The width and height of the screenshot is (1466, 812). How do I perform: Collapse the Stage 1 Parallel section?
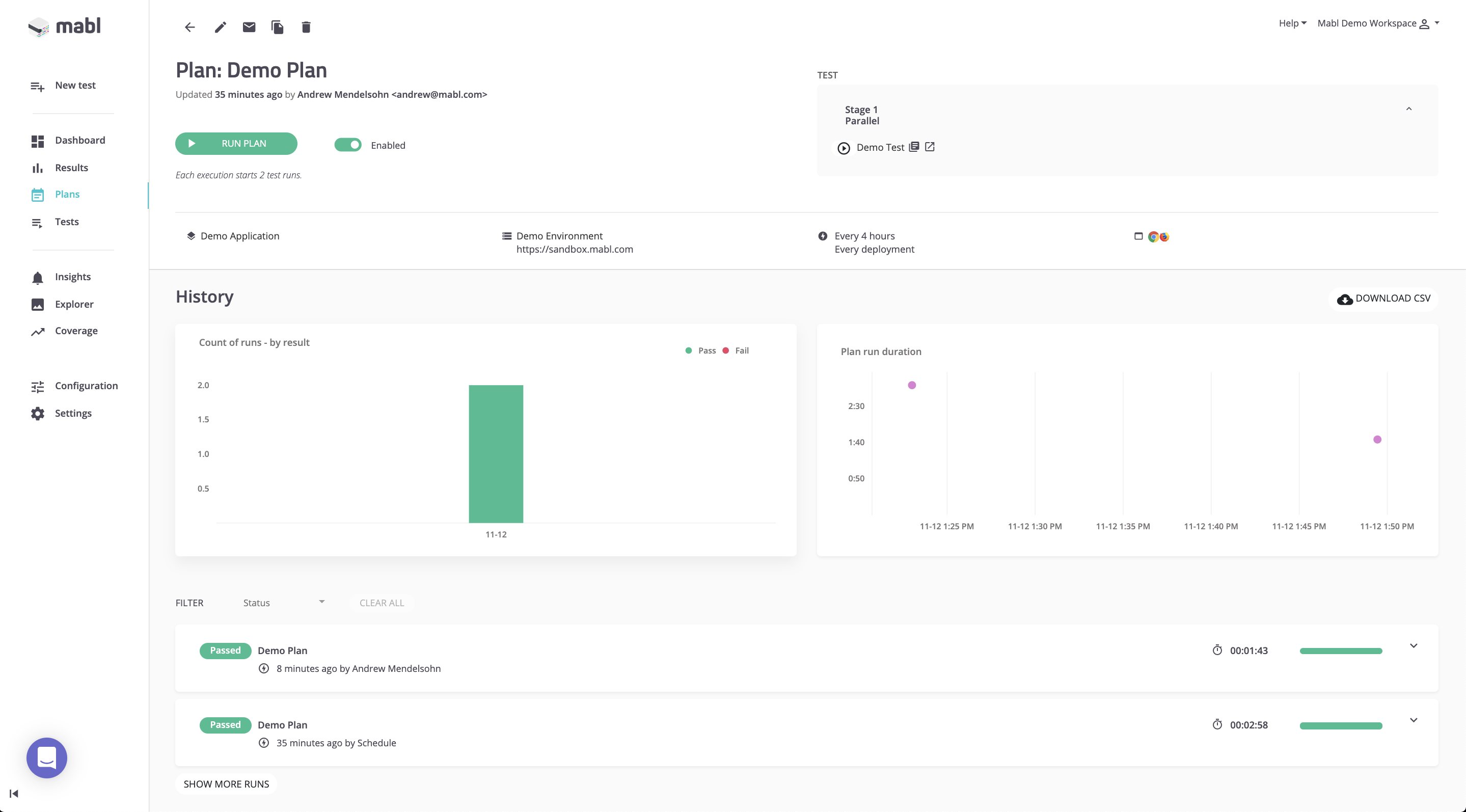1408,109
